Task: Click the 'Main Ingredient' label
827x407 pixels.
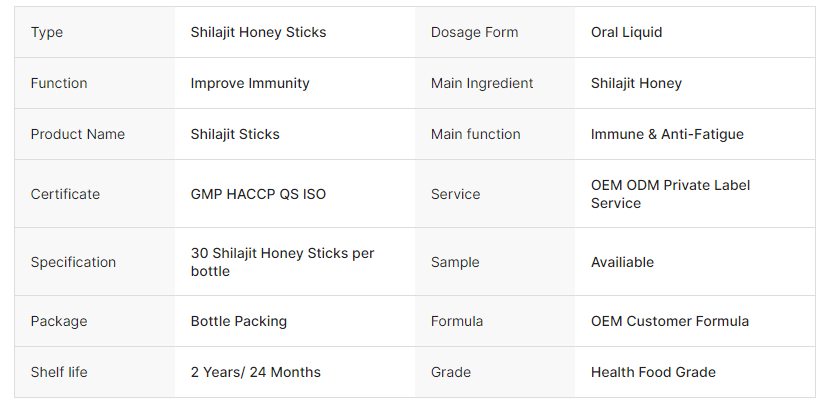Action: 482,83
